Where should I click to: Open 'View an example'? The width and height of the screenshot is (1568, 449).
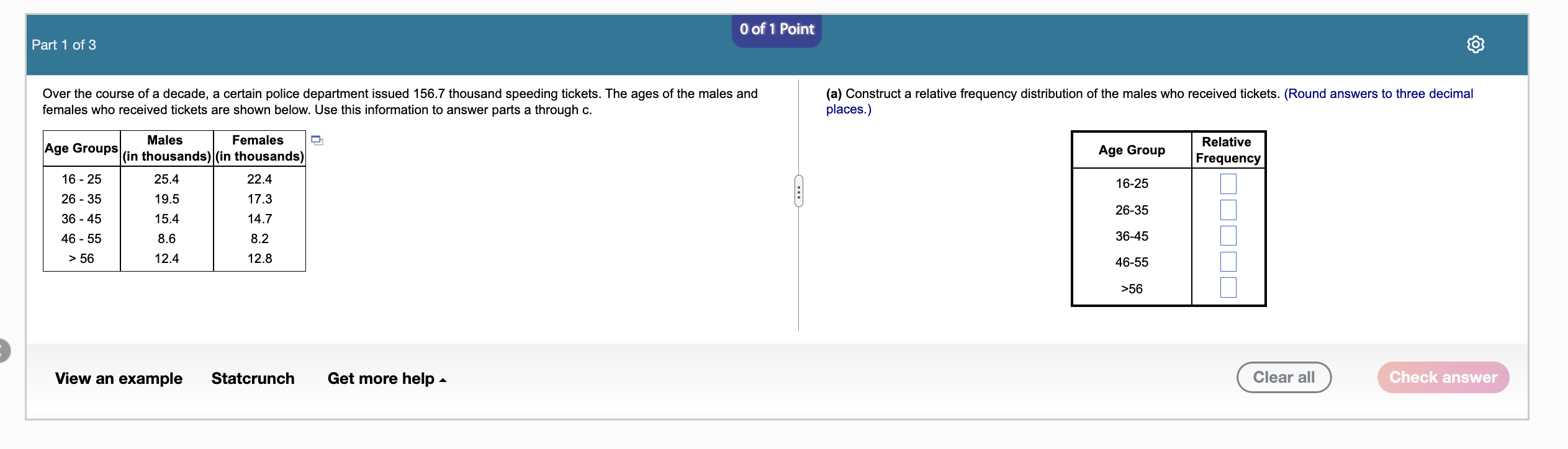coord(118,378)
